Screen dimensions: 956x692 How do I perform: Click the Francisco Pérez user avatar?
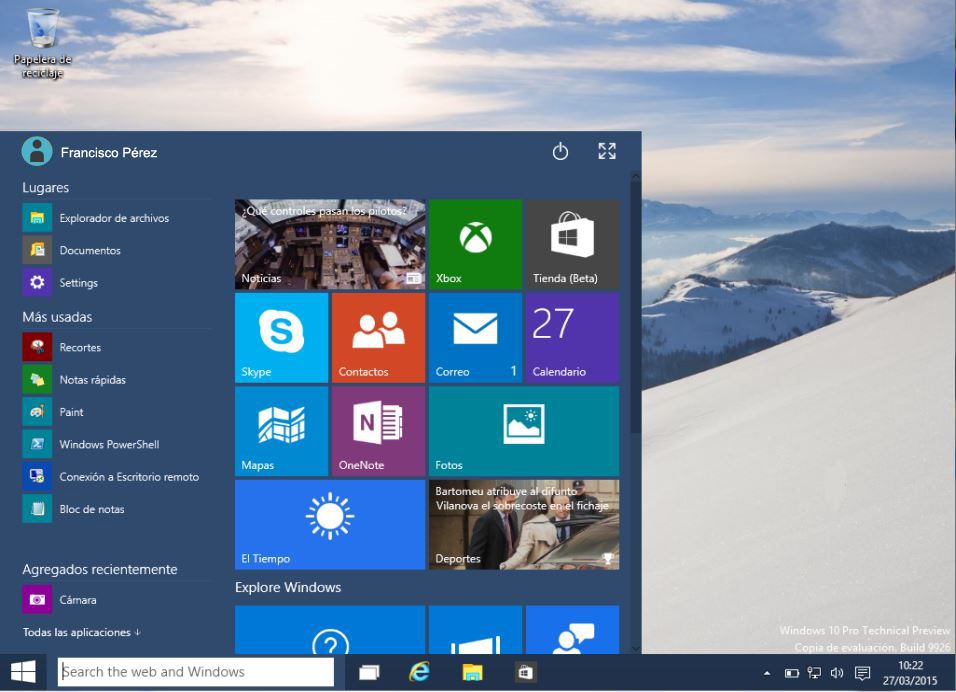(37, 151)
